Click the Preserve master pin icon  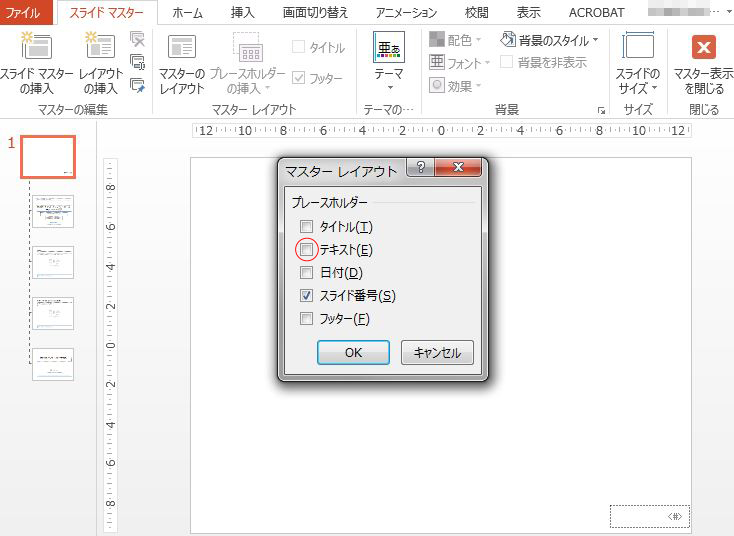[x=138, y=85]
